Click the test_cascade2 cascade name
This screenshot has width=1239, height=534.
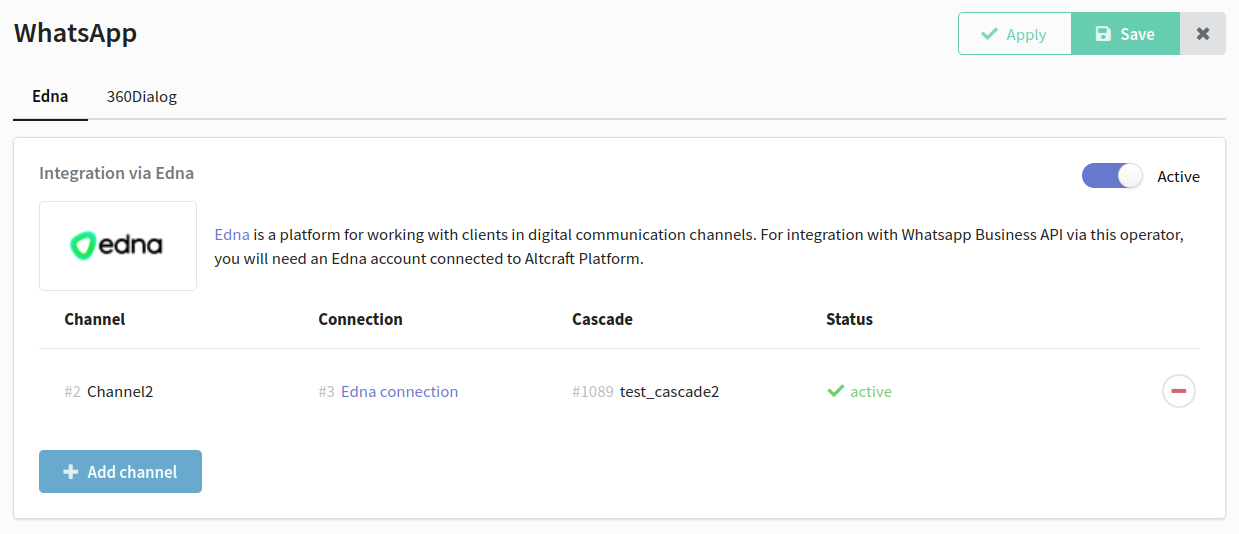pyautogui.click(x=669, y=391)
